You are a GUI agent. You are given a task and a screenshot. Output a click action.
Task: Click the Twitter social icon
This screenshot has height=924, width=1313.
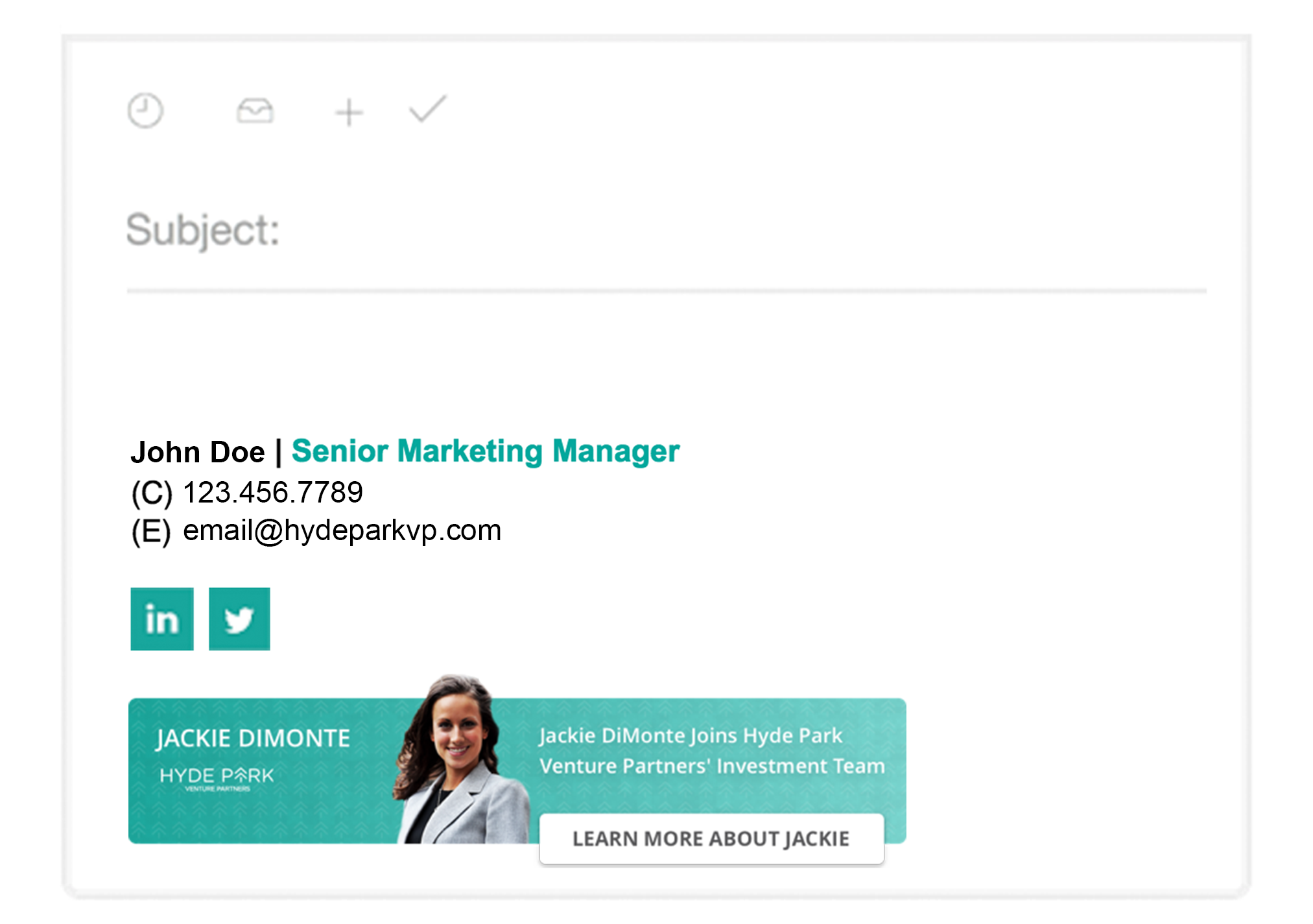(x=237, y=618)
